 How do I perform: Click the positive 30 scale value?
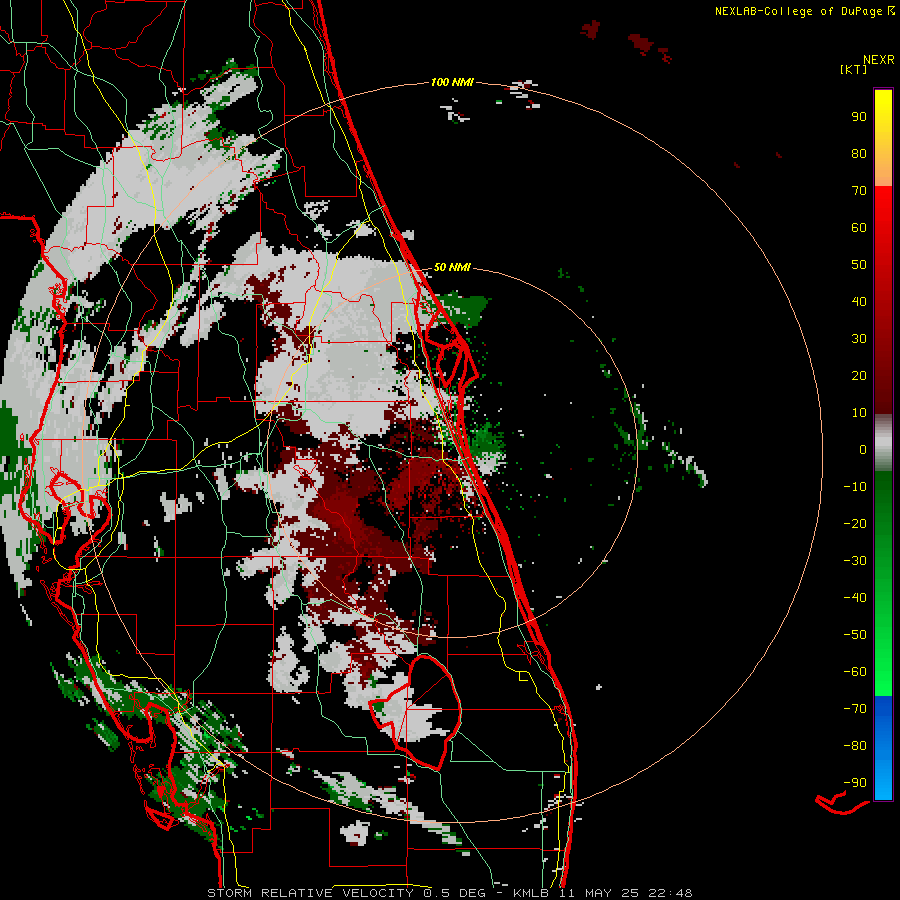coord(859,339)
